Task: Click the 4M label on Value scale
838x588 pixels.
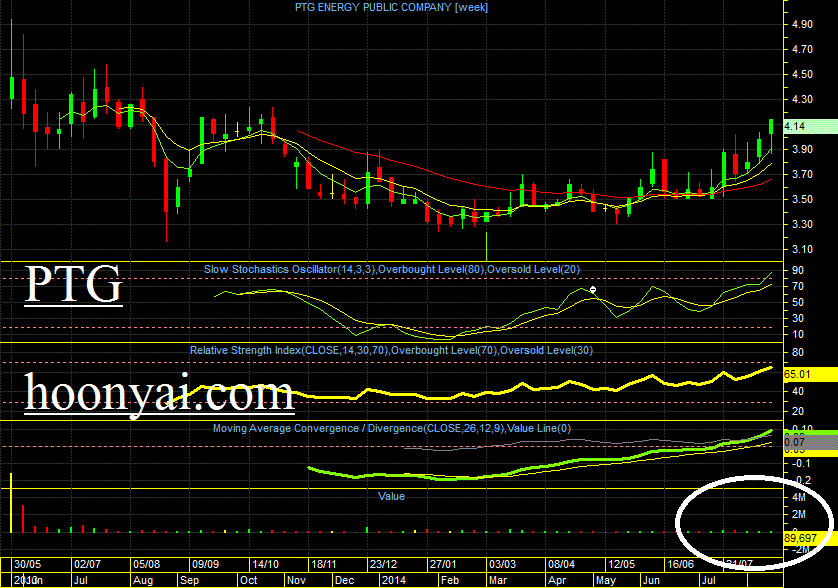Action: coord(799,498)
